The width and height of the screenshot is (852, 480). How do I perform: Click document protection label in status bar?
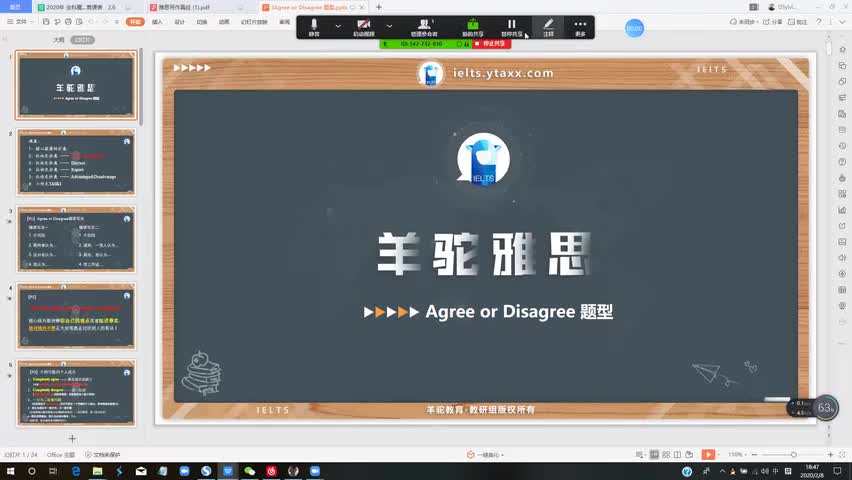(x=103, y=454)
